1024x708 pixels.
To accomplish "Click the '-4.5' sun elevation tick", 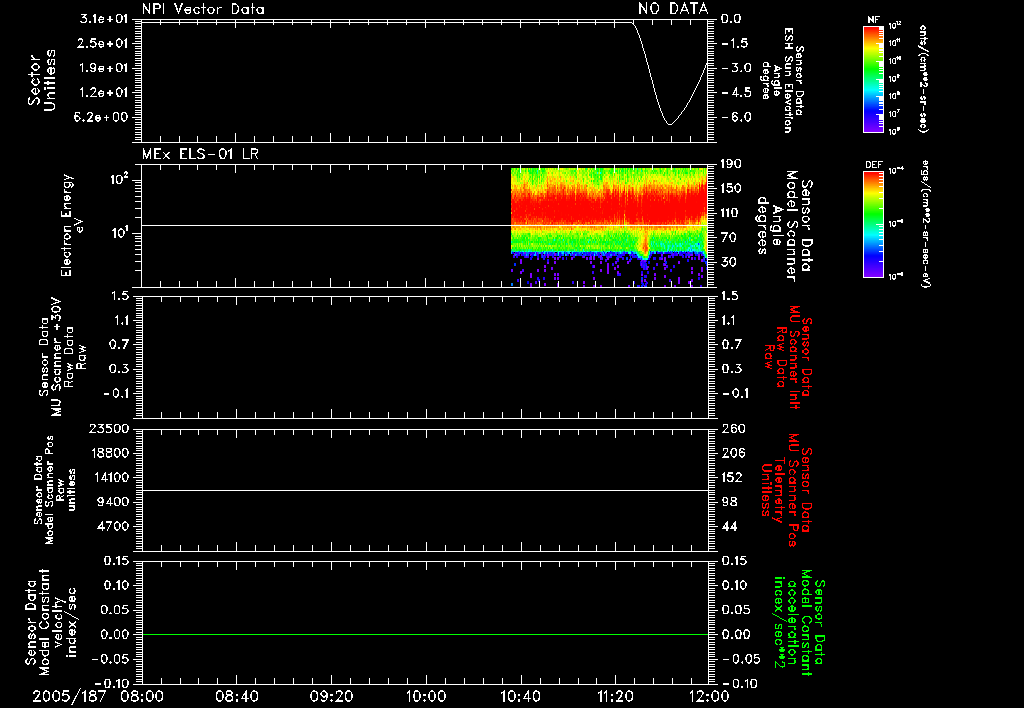I will coord(736,93).
